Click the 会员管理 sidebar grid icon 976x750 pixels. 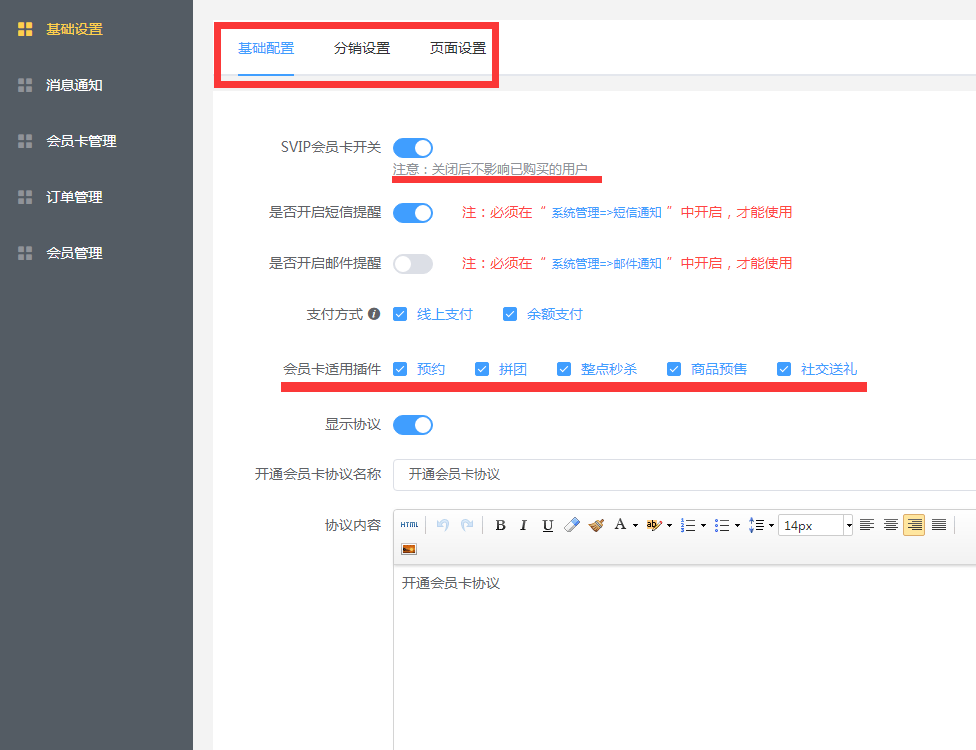(25, 253)
